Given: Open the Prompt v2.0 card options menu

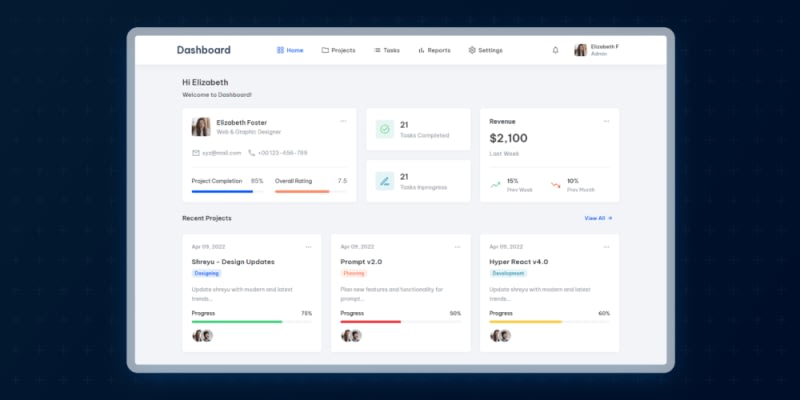Looking at the screenshot, I should pyautogui.click(x=457, y=246).
